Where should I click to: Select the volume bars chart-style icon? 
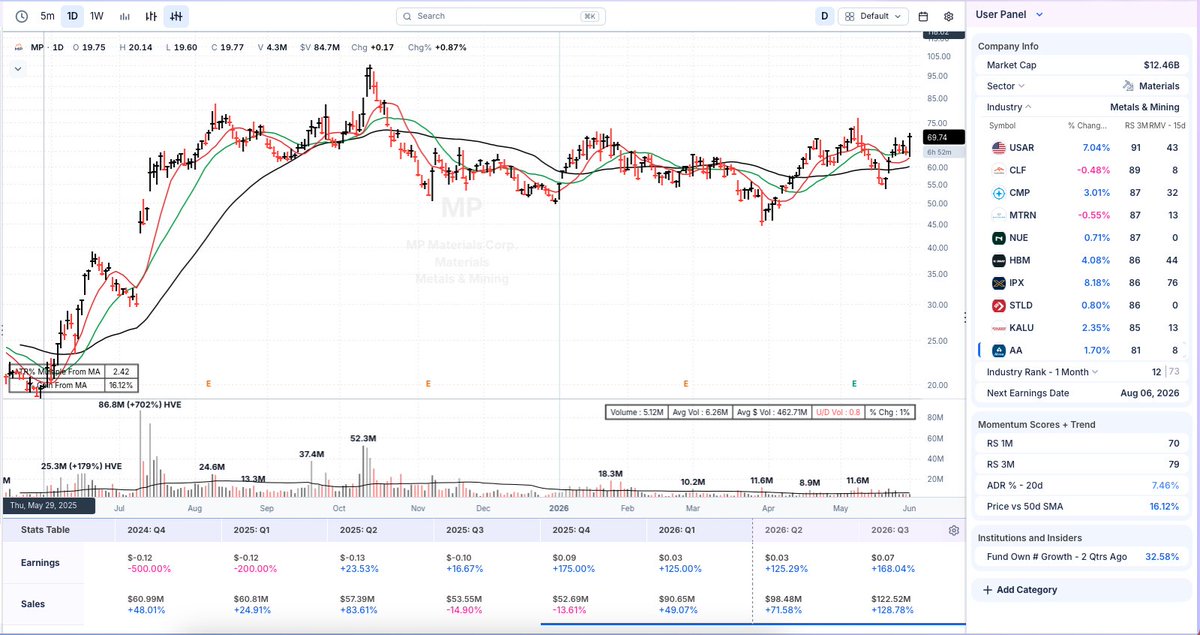[x=125, y=16]
